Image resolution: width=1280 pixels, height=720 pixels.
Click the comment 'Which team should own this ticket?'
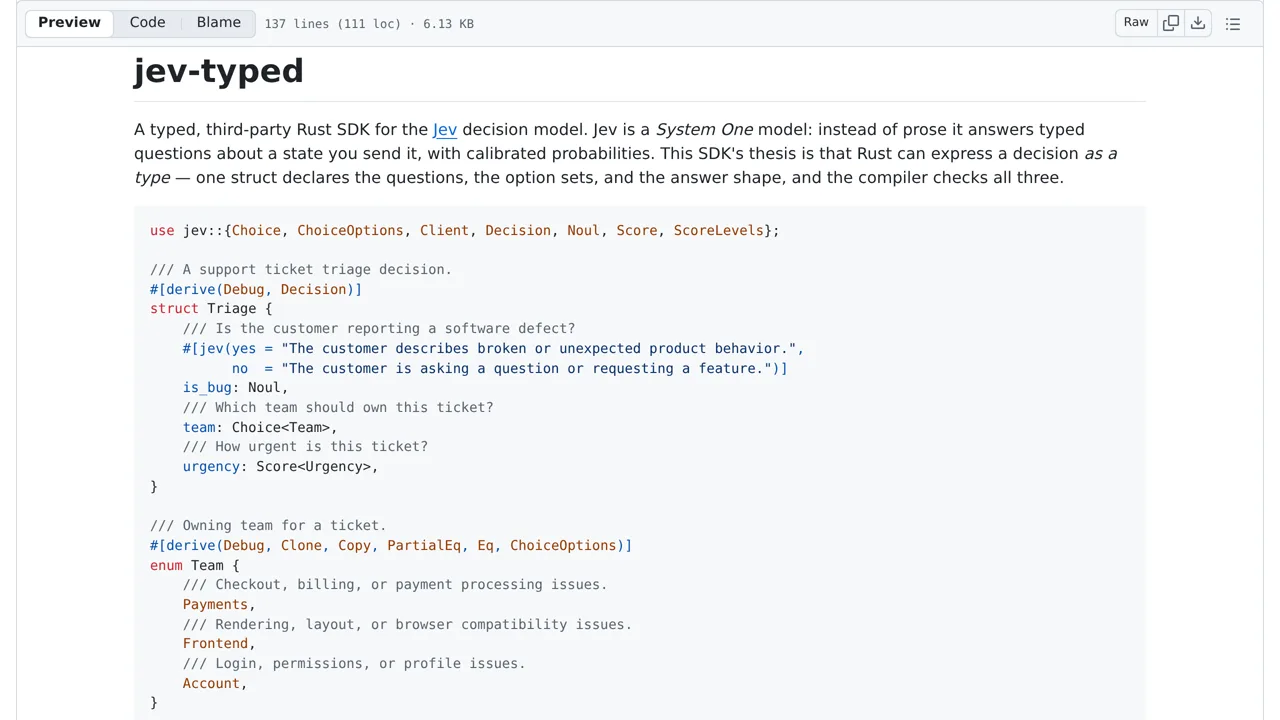coord(338,408)
